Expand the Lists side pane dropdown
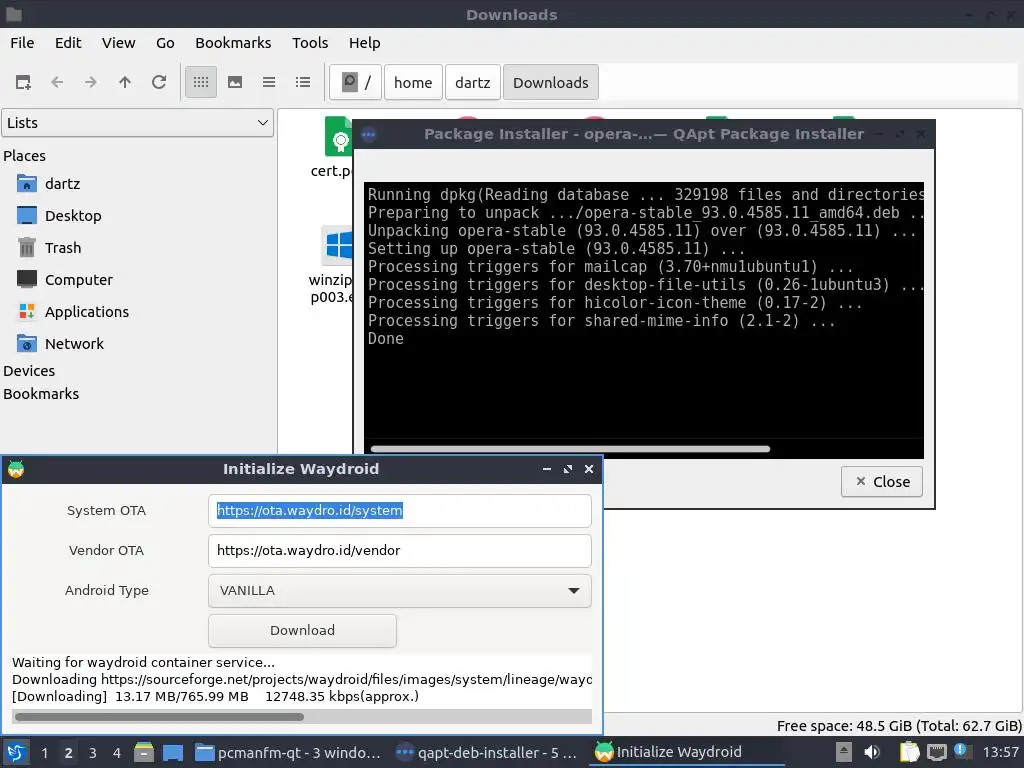 pyautogui.click(x=137, y=123)
